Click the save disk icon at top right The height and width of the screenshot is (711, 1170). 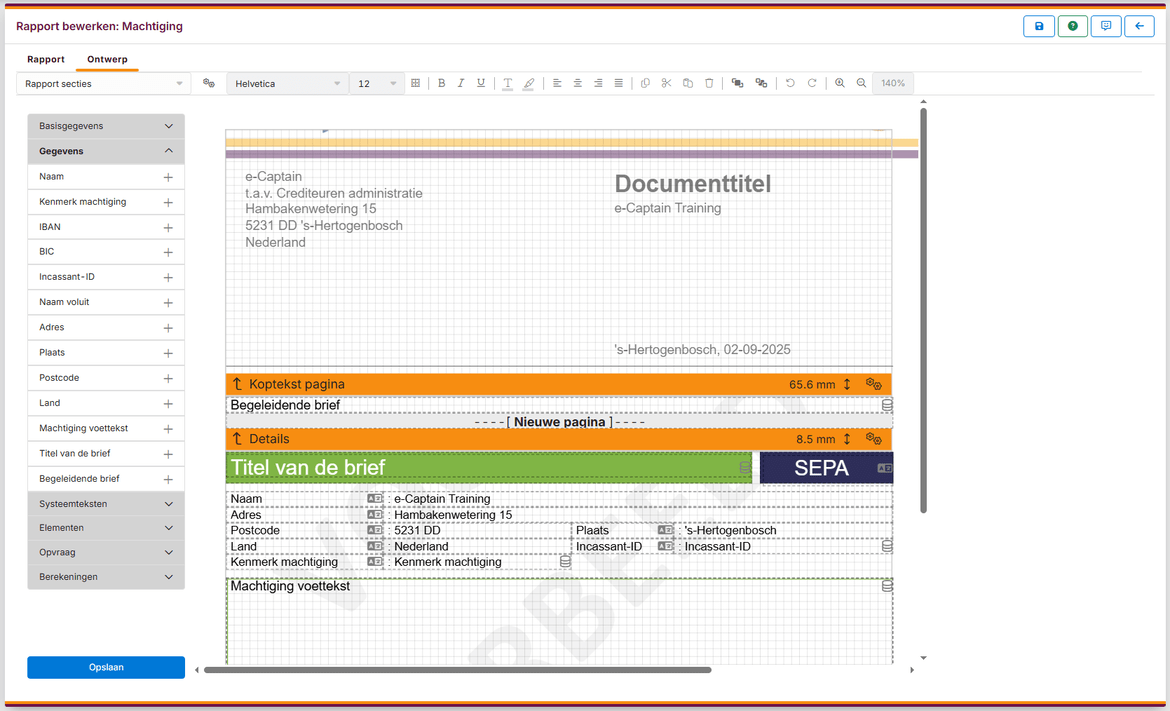(x=1039, y=26)
